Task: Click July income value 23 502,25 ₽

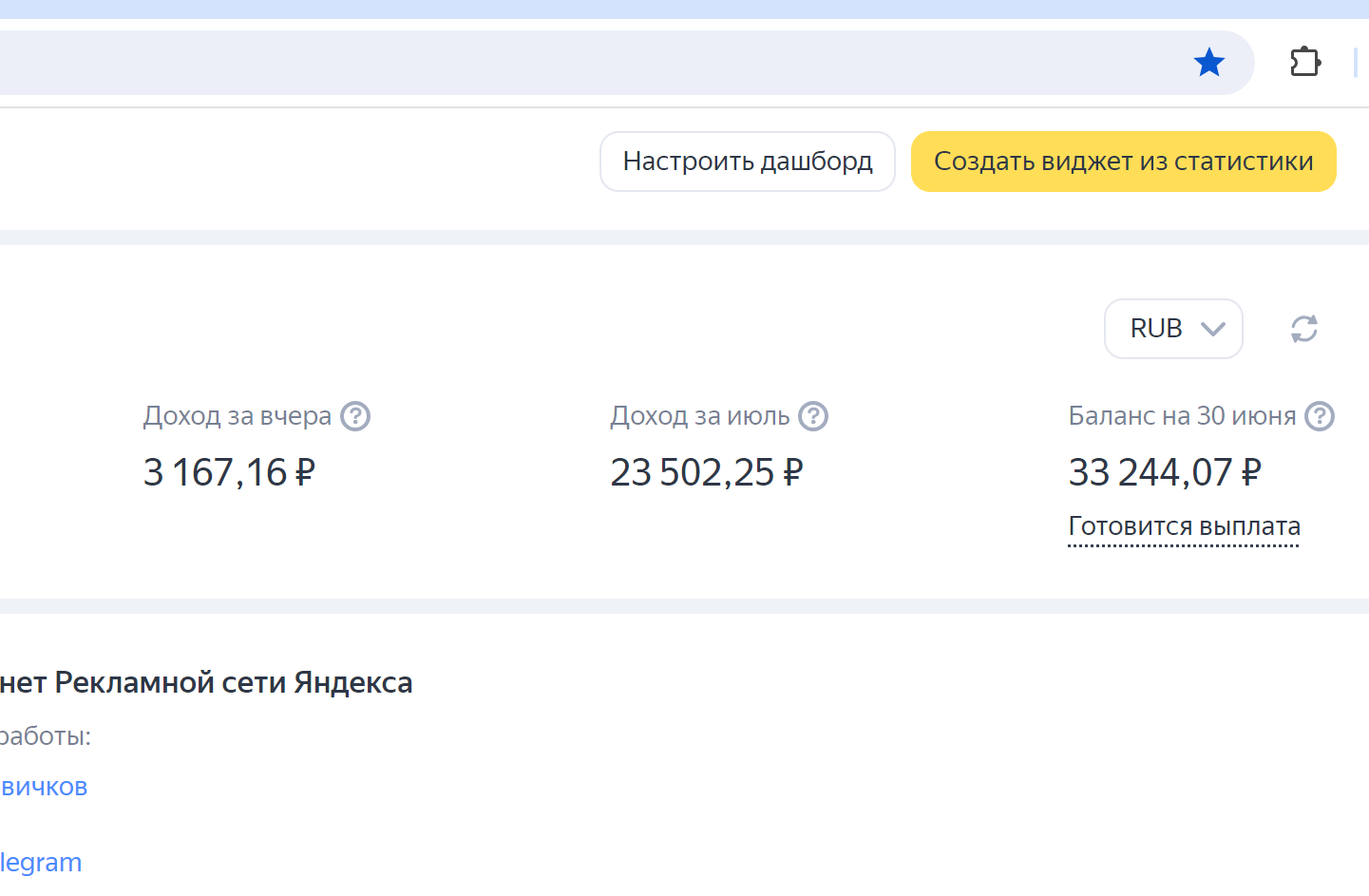Action: point(706,472)
